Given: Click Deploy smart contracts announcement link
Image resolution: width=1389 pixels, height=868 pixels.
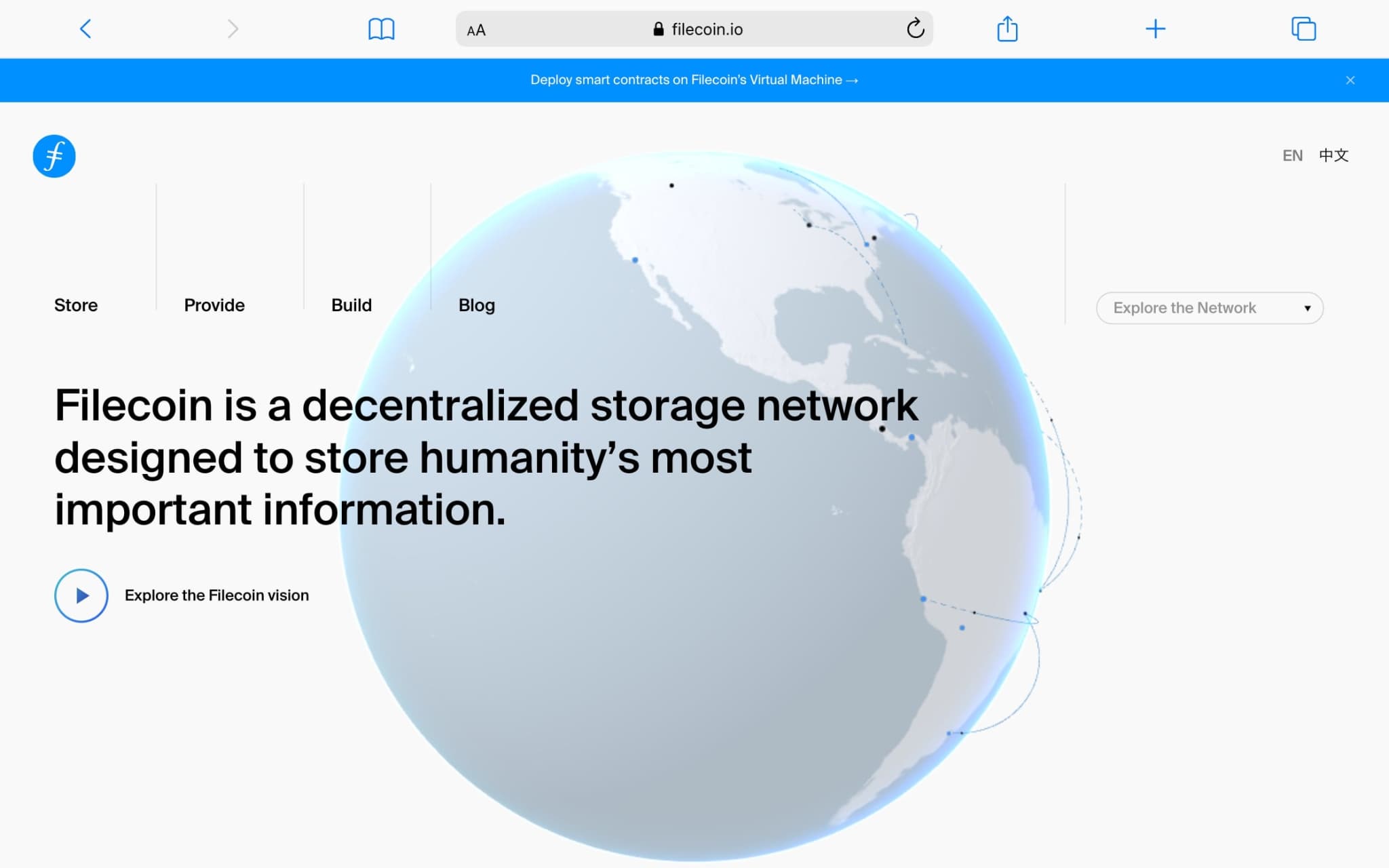Looking at the screenshot, I should click(x=694, y=80).
